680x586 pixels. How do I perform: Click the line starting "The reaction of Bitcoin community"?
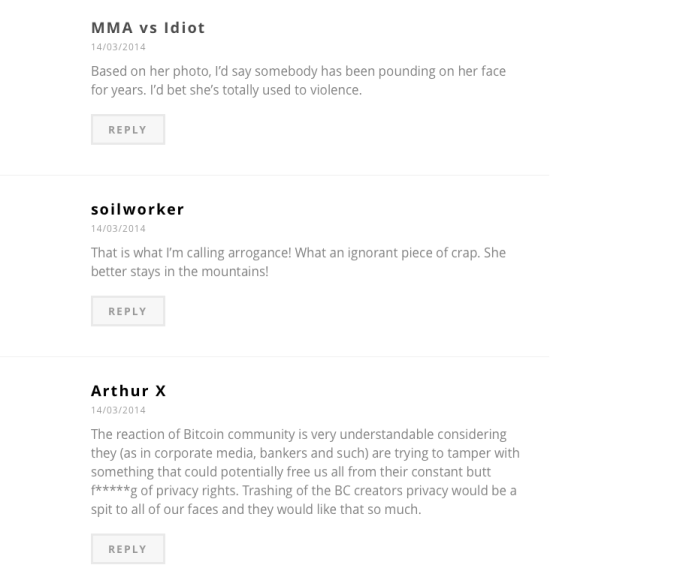coord(298,434)
